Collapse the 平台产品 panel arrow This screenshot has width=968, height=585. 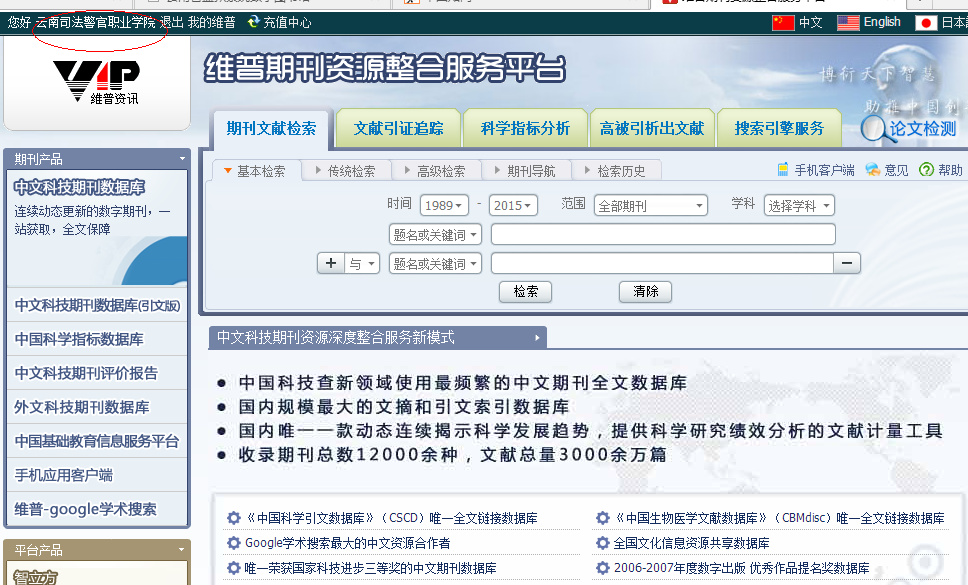(x=182, y=549)
